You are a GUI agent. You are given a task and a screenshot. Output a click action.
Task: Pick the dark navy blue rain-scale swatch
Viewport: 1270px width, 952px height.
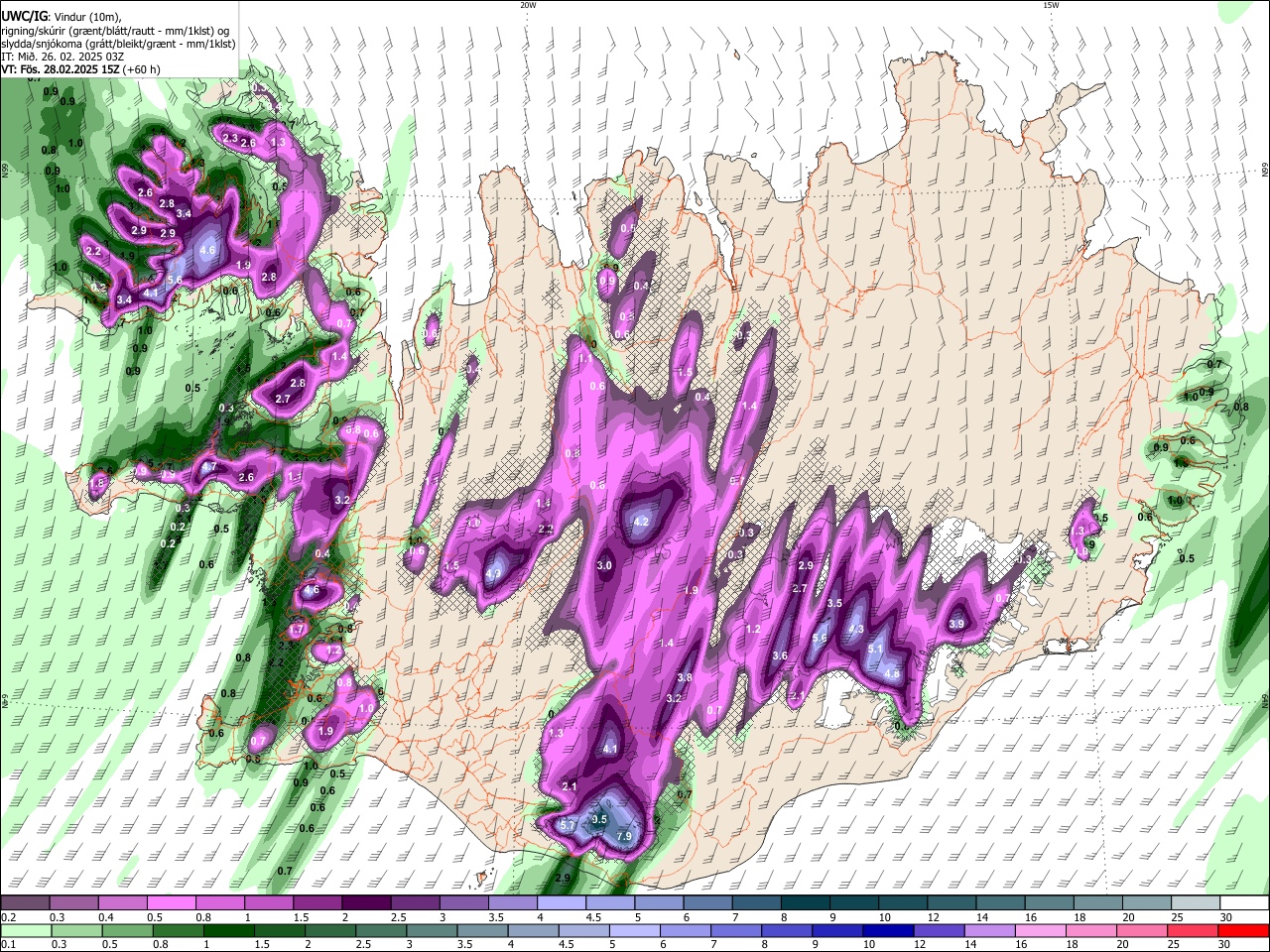click(x=888, y=930)
